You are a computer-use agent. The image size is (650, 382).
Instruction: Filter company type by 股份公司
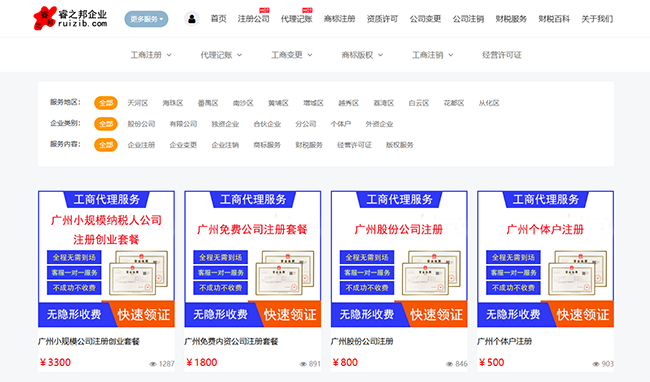click(141, 124)
